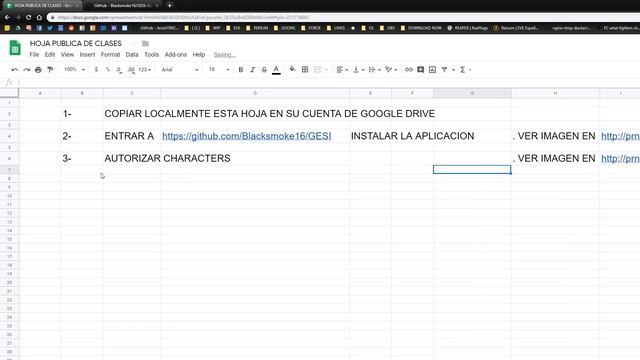Click the Undo arrow in the toolbar
Viewport: 640px width, 360px height.
tap(15, 70)
